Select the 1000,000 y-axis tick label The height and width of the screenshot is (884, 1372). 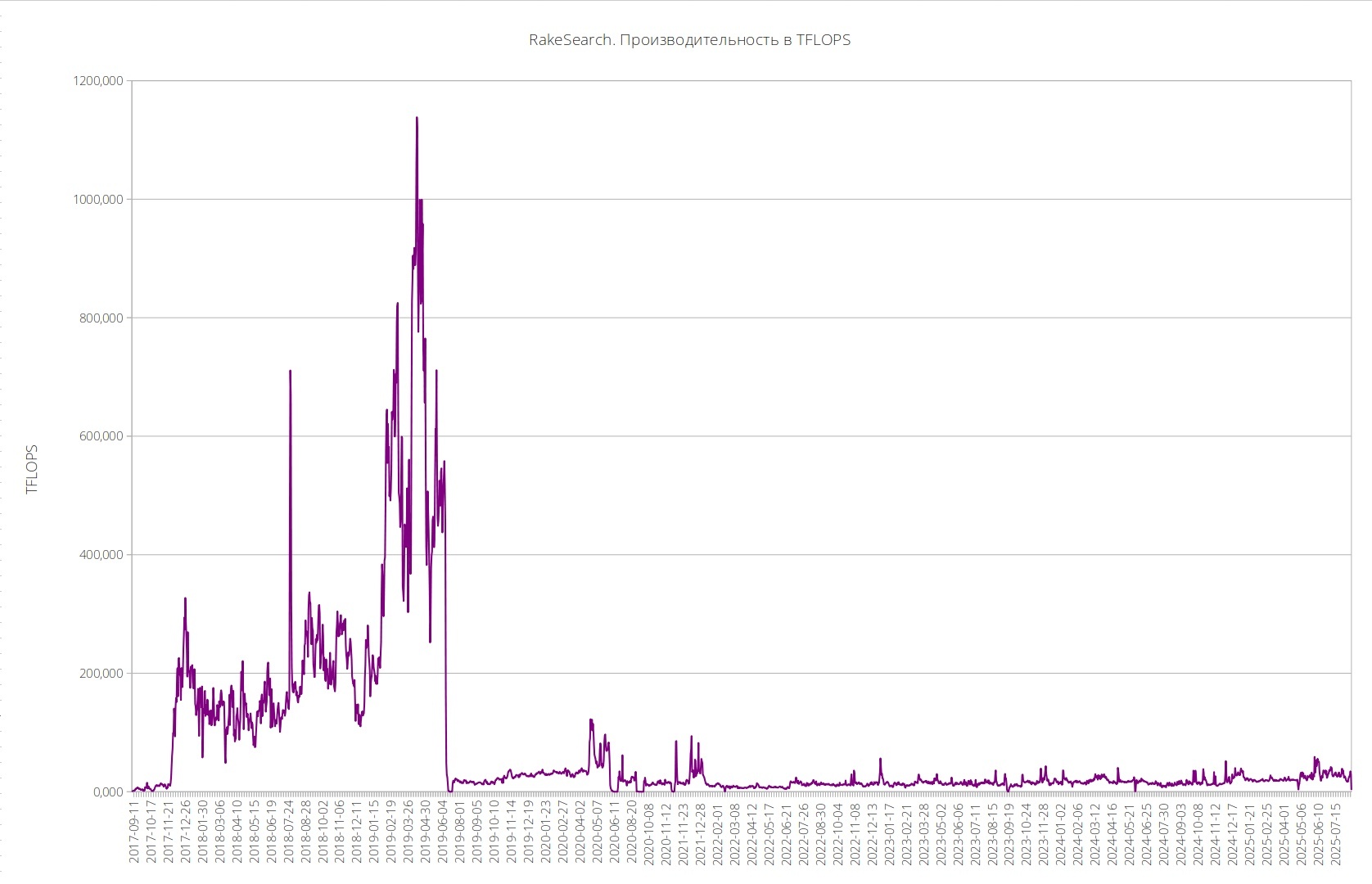(97, 200)
